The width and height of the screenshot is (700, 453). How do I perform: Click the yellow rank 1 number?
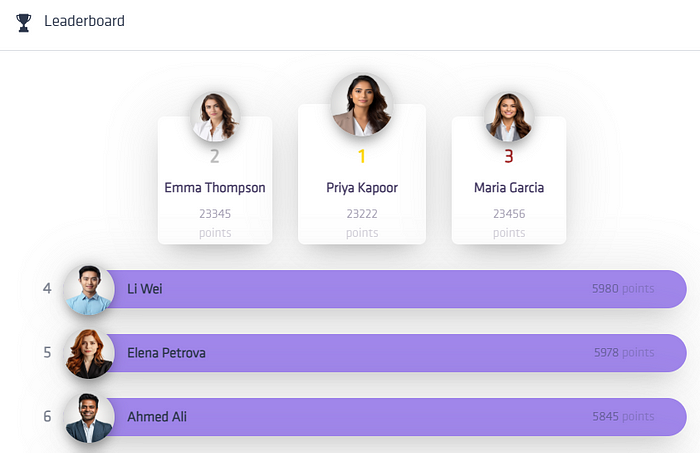tap(362, 156)
